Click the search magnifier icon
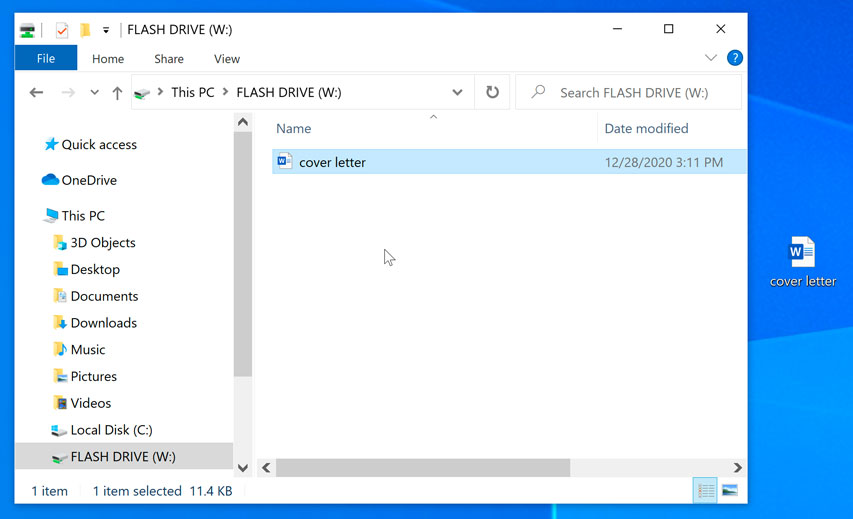 click(538, 91)
